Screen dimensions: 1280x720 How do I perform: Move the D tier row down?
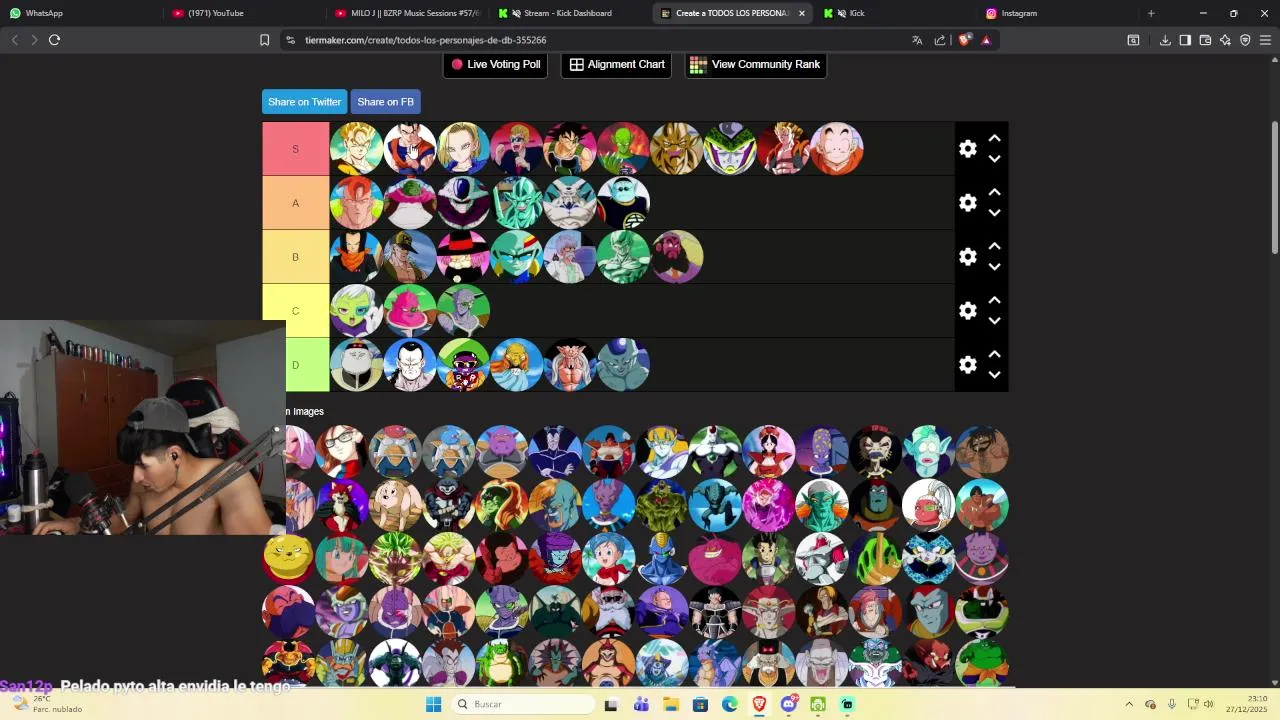click(994, 375)
